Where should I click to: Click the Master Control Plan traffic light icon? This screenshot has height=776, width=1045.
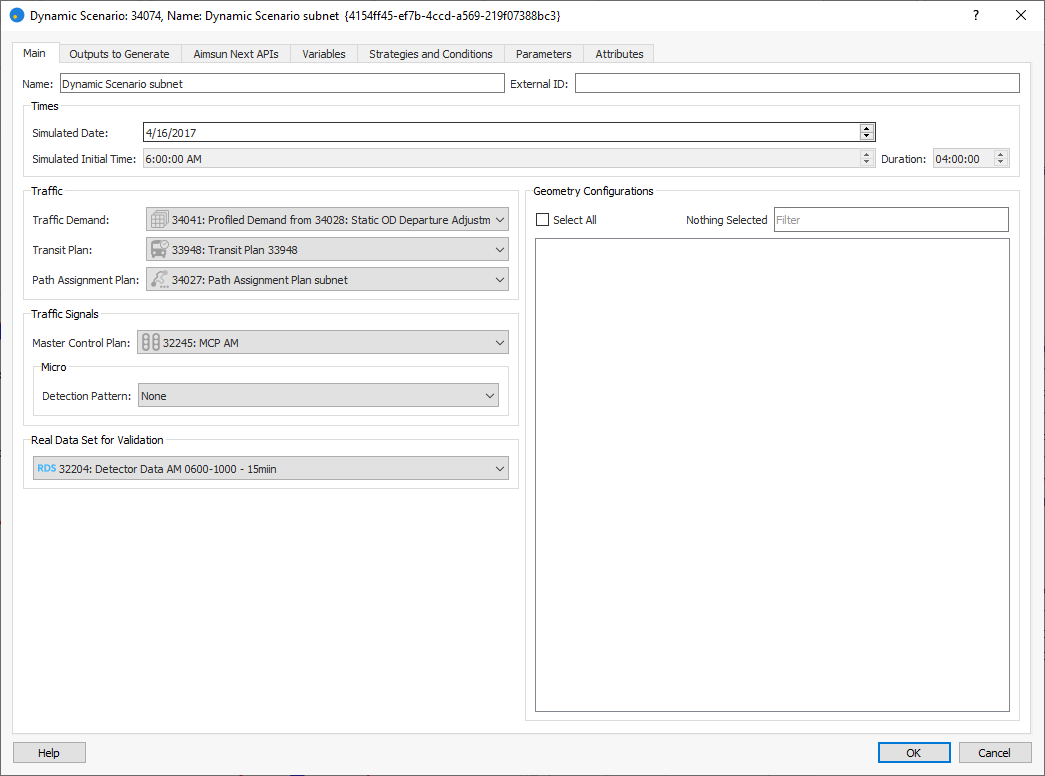150,343
